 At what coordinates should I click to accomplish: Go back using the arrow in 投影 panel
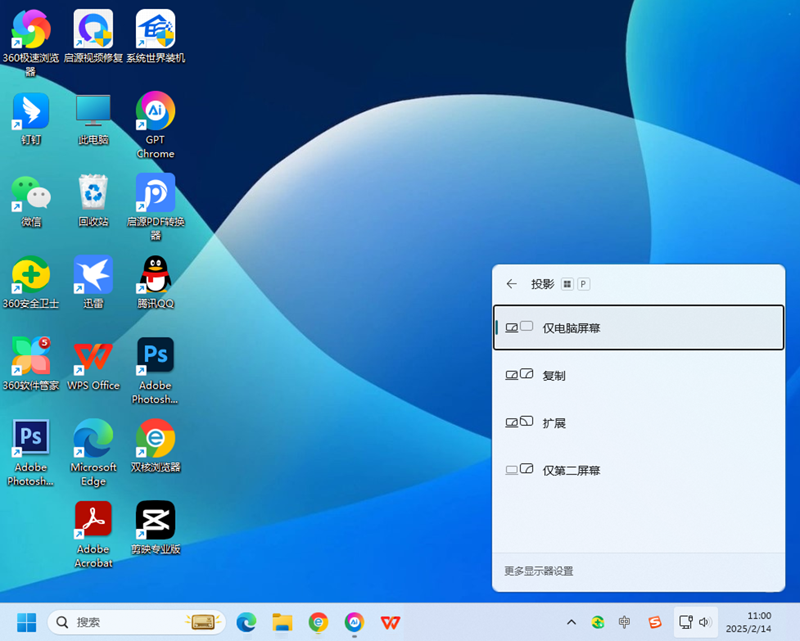coord(512,284)
